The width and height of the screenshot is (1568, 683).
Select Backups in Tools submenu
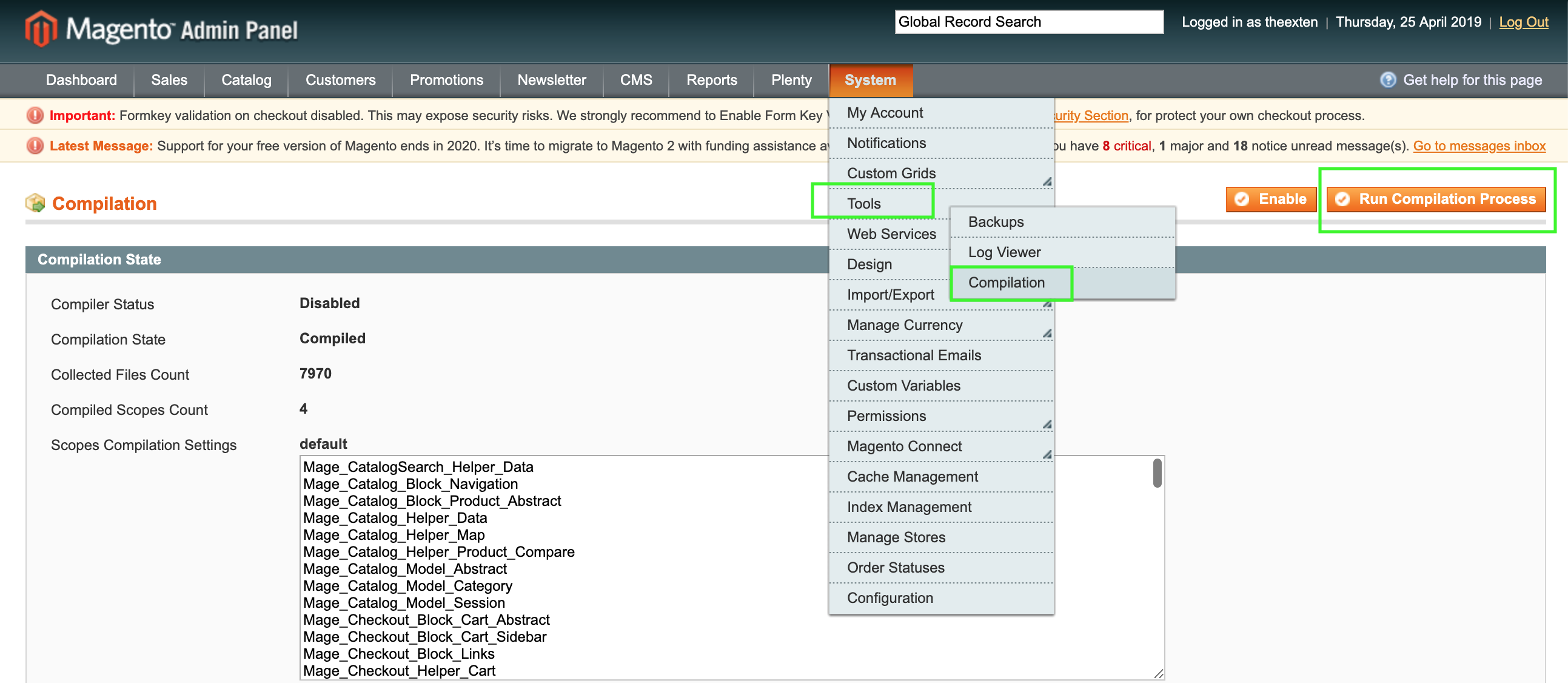point(1063,222)
